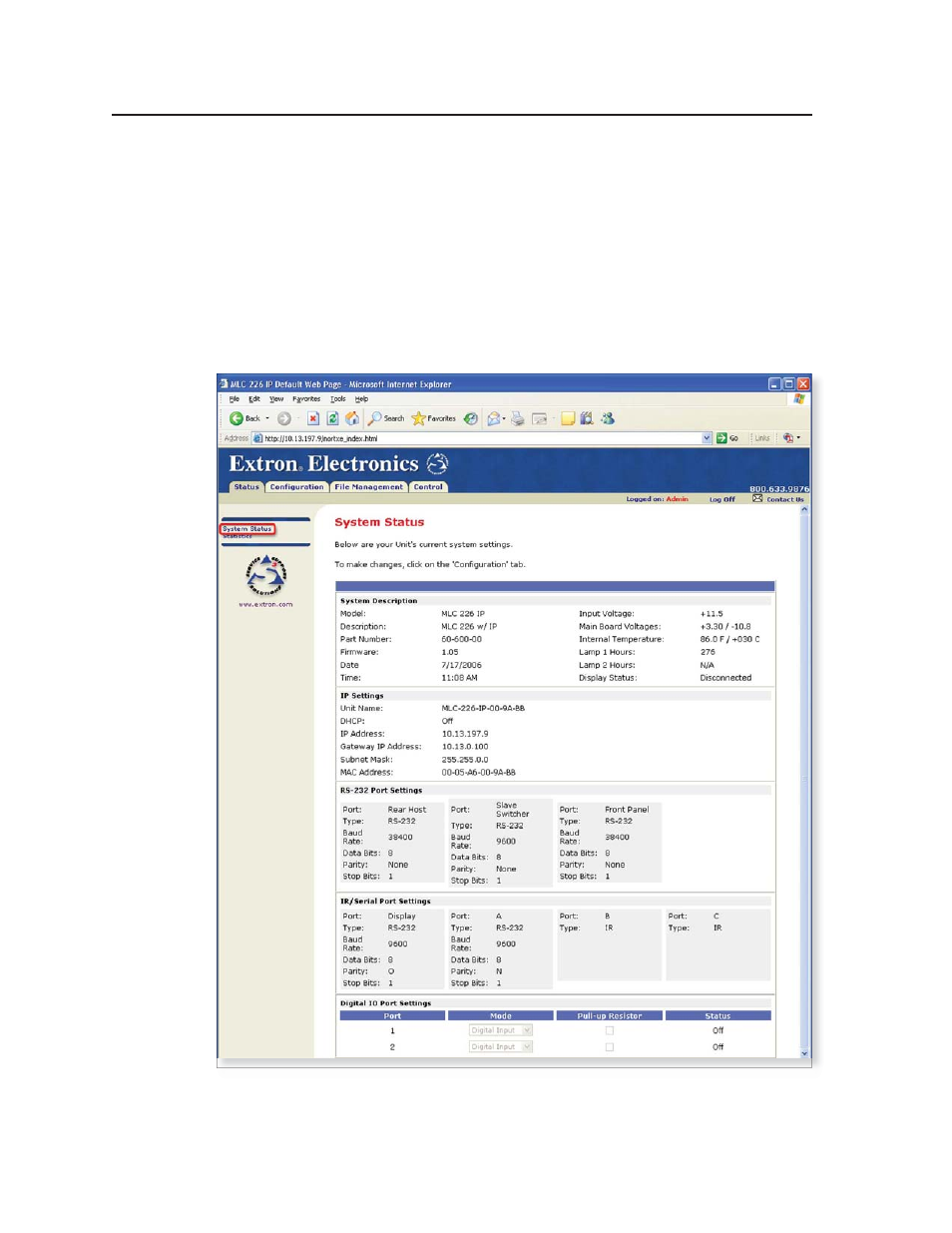Click the Log Off link

pyautogui.click(x=721, y=499)
